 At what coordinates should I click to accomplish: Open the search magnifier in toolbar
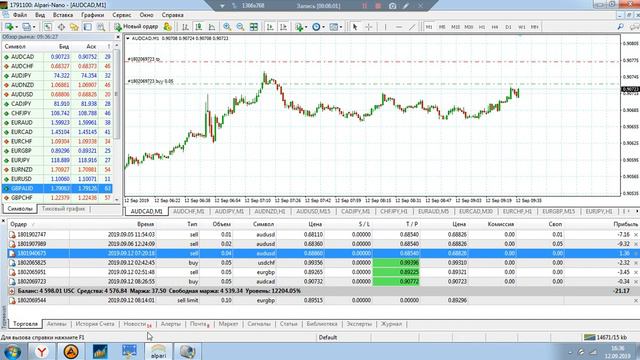[620, 27]
